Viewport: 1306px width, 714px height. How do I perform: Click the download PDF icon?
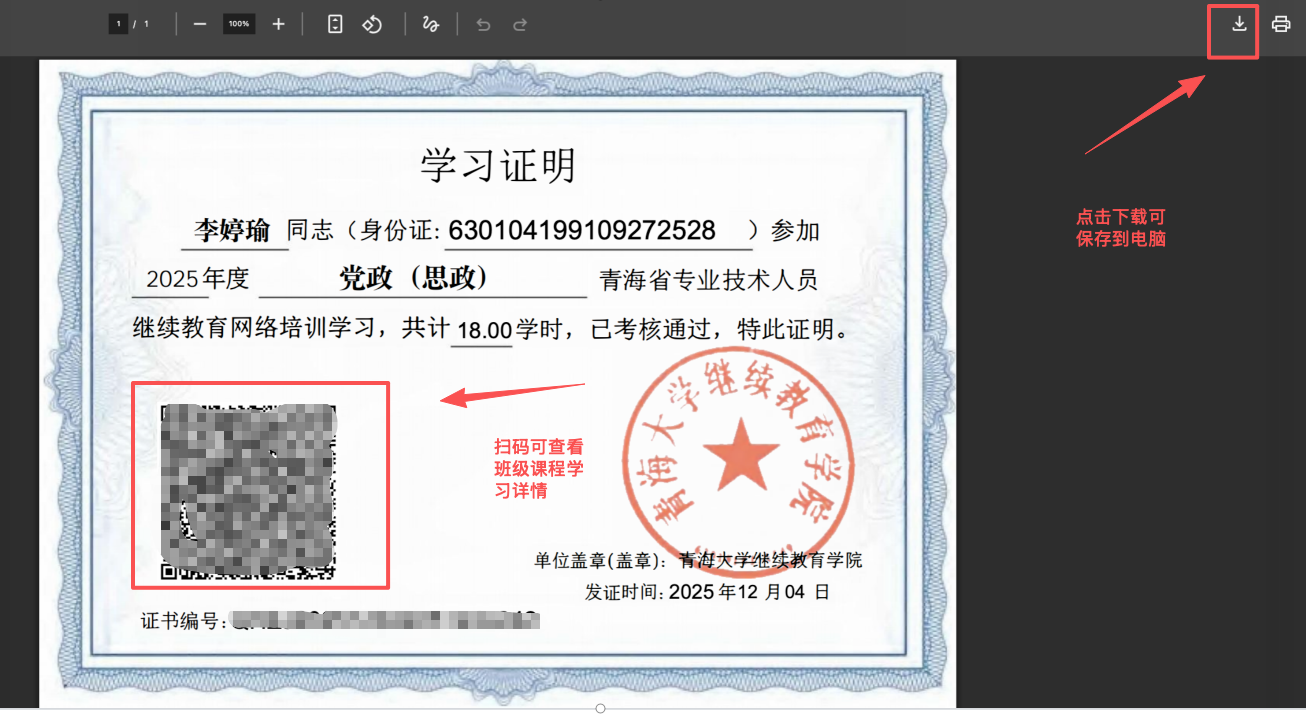coord(1239,24)
